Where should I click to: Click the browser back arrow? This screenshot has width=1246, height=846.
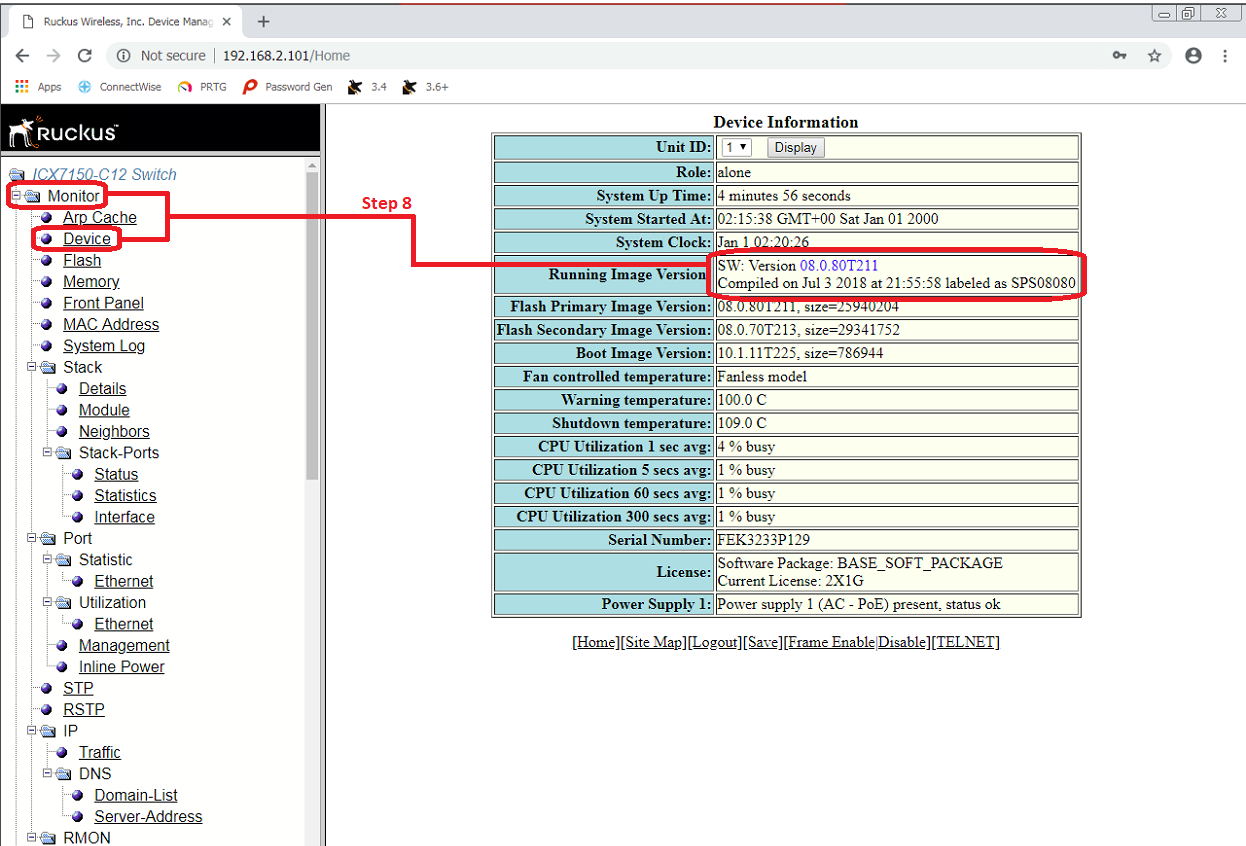22,56
